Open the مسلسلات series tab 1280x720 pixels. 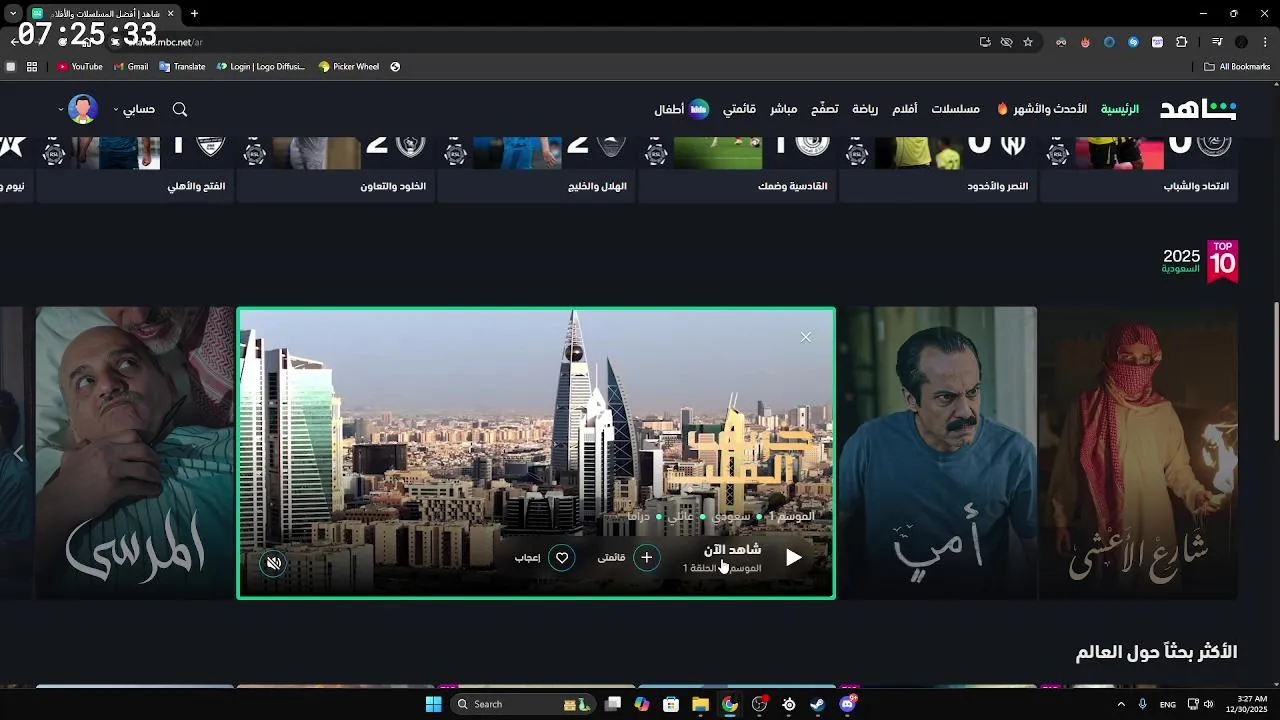[x=955, y=109]
